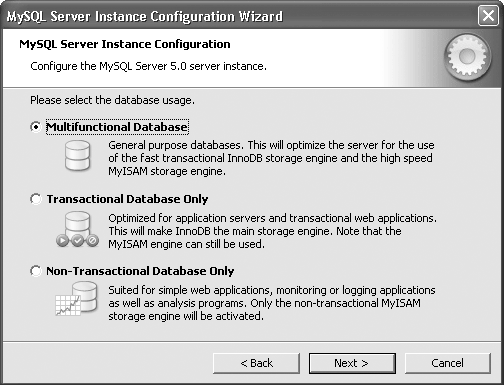Screen dimensions: 504x385
Task: Enable the Non-Transactional Database Only radio button
Action: (x=35, y=271)
